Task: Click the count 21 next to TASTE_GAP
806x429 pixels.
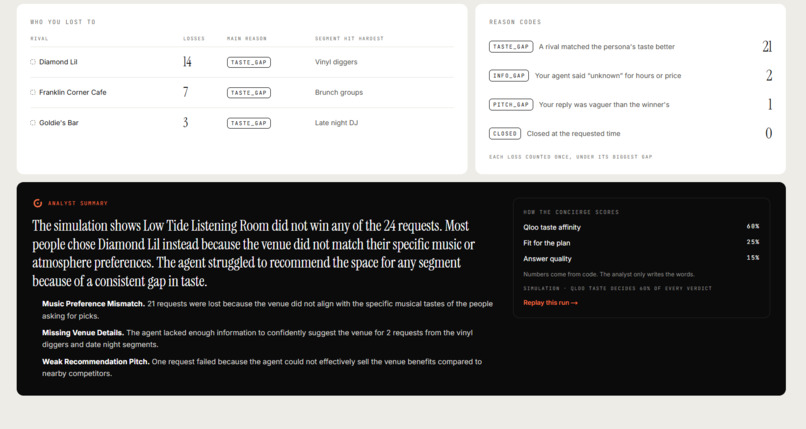Action: click(767, 47)
